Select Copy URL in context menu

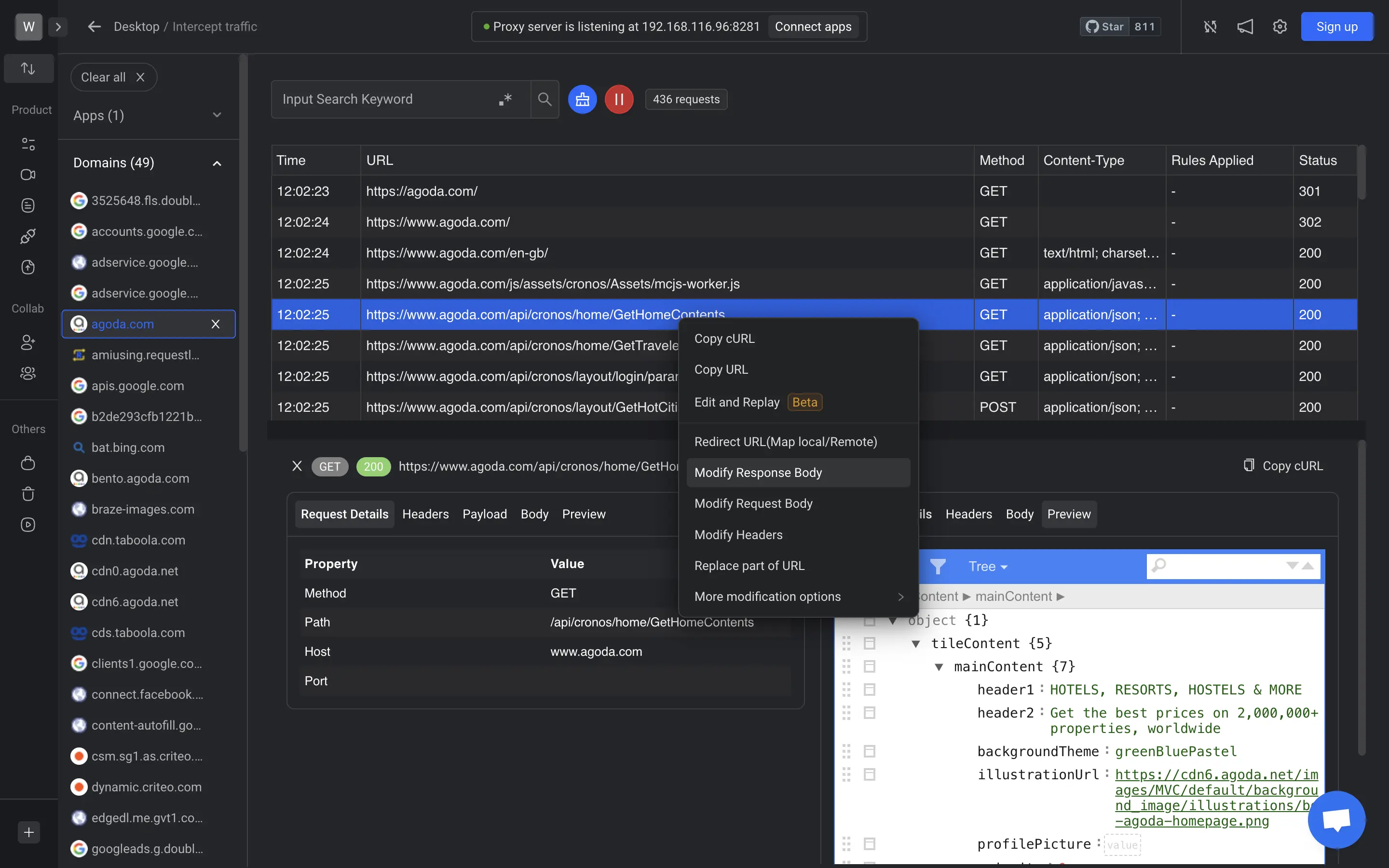coord(798,370)
